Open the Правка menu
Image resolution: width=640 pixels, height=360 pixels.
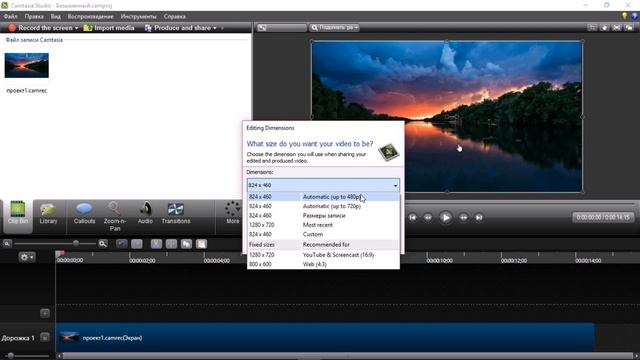click(x=34, y=16)
